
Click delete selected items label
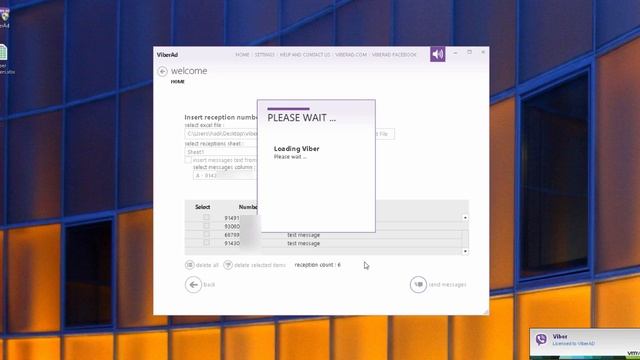(260, 265)
